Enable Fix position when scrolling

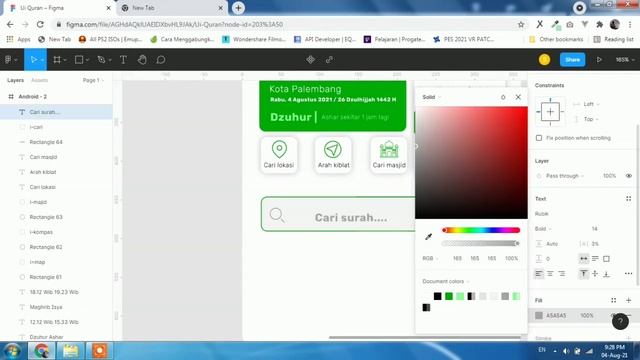click(x=539, y=138)
